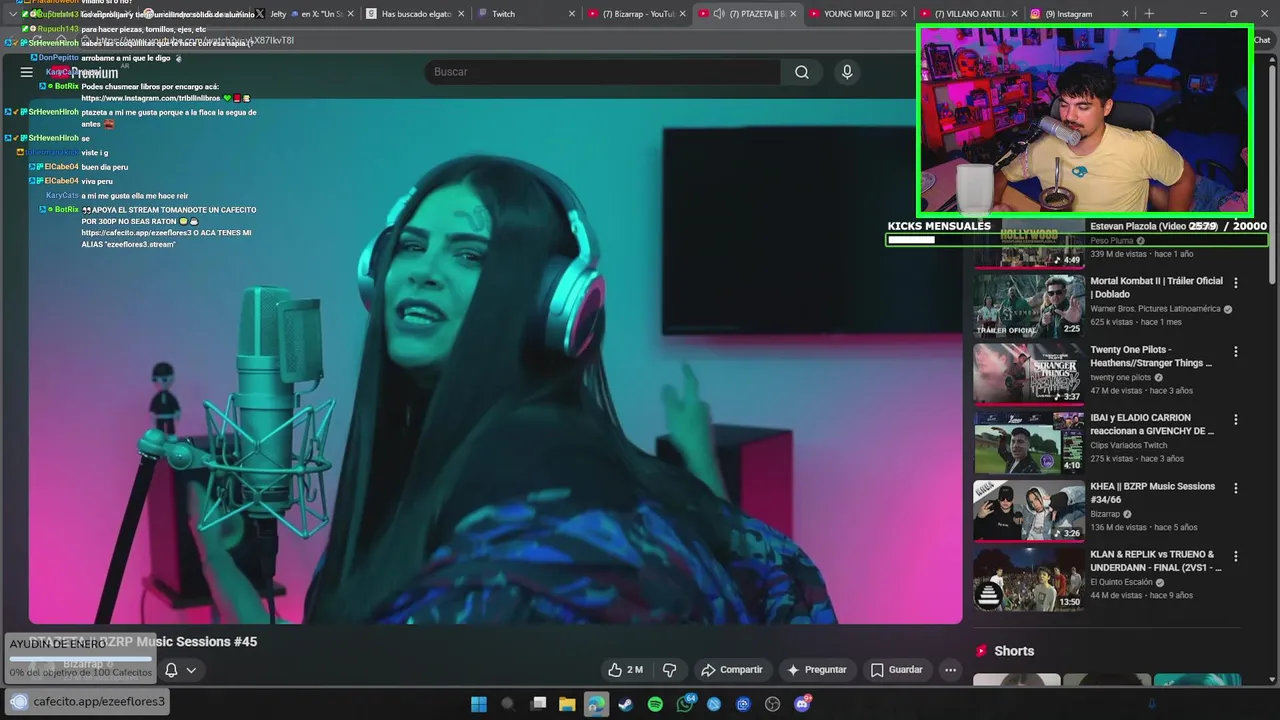Image resolution: width=1280 pixels, height=720 pixels.
Task: Open Task View from the taskbar
Action: 538,704
